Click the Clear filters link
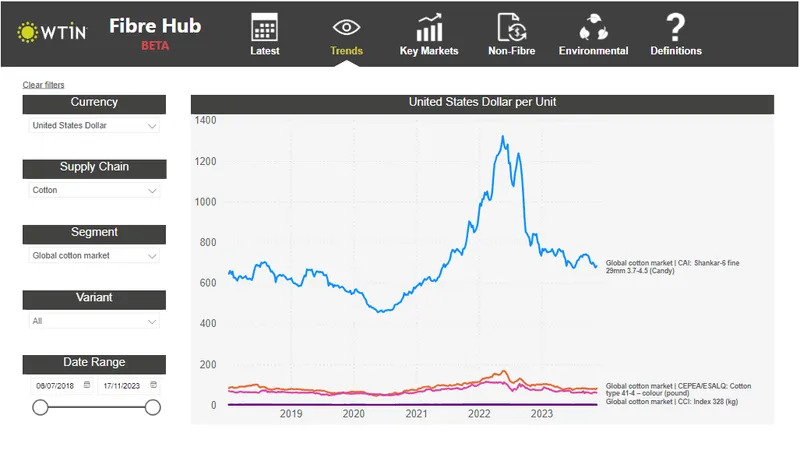This screenshot has height=453, width=800. (43, 85)
